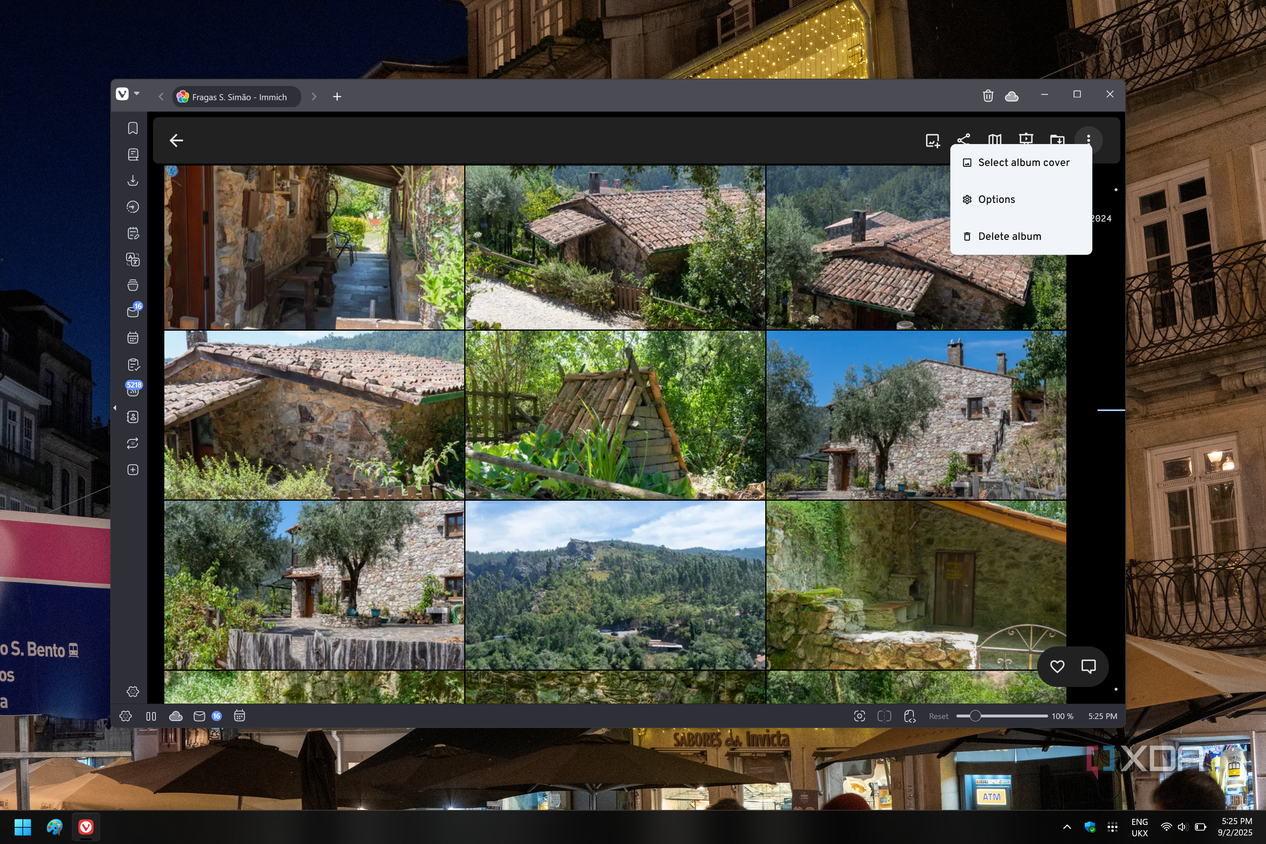
Task: Open the Windows Start menu
Action: (x=23, y=827)
